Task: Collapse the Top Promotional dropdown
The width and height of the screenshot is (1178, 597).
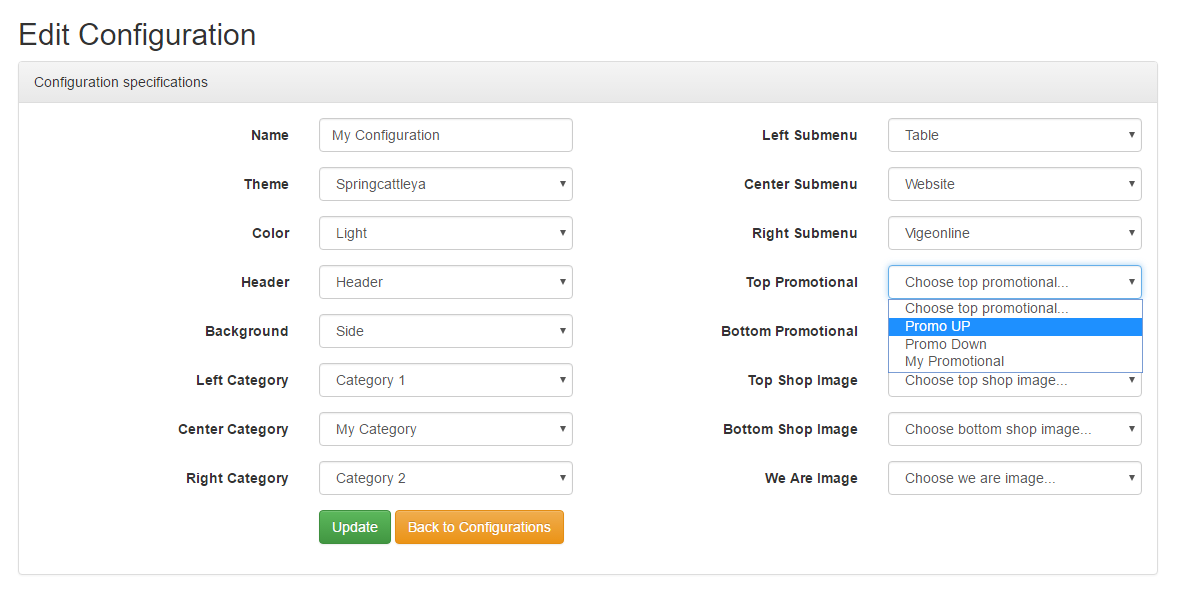Action: 1014,282
